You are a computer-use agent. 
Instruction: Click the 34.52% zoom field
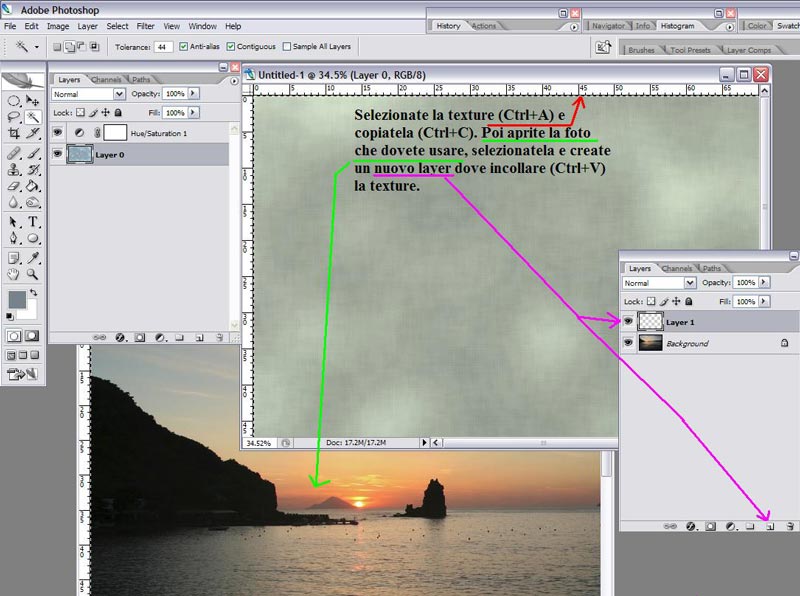259,443
